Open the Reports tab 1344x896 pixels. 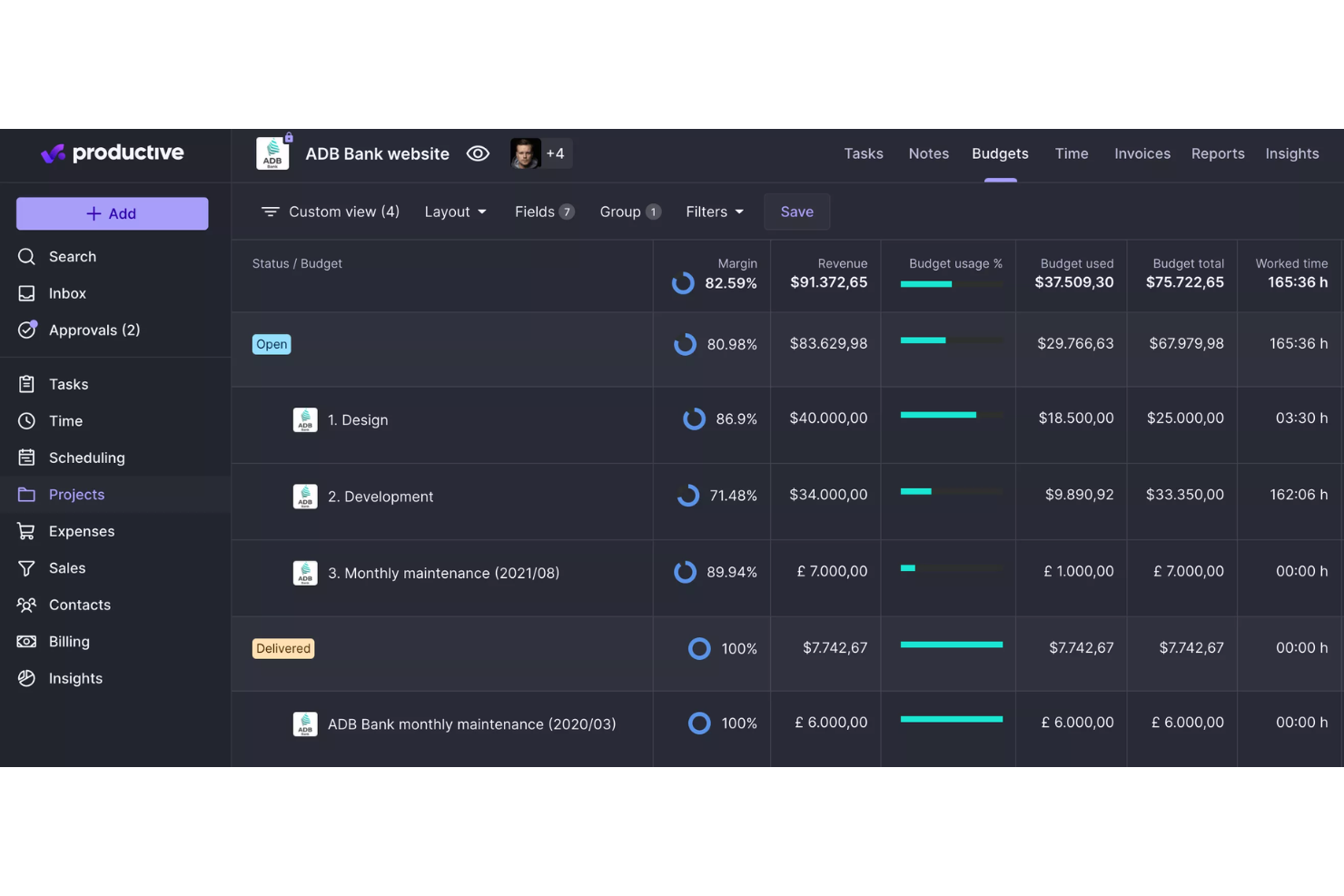[1218, 153]
